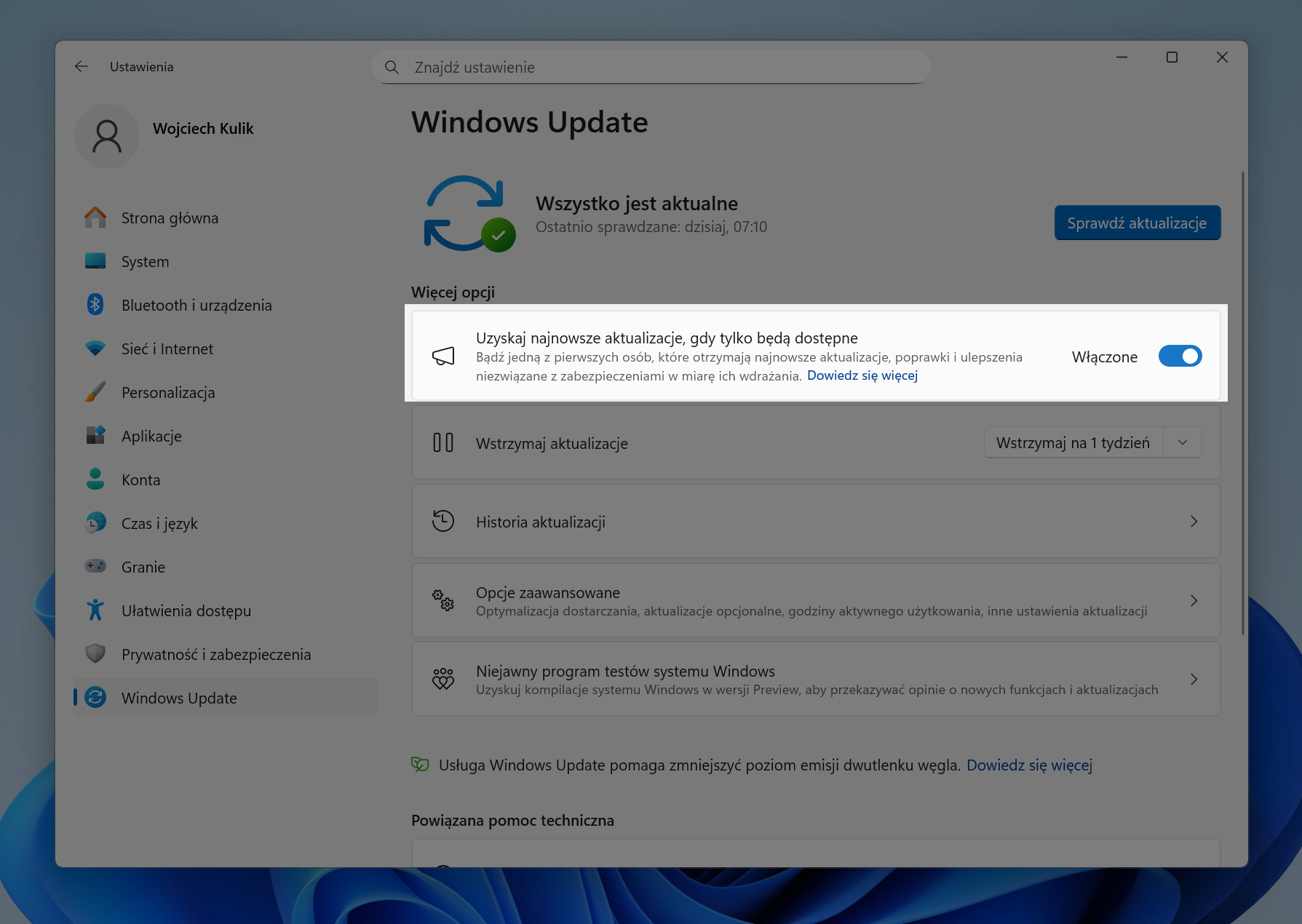1302x924 pixels.
Task: Expand Opcje zaawansowane with its chevron
Action: click(1194, 600)
